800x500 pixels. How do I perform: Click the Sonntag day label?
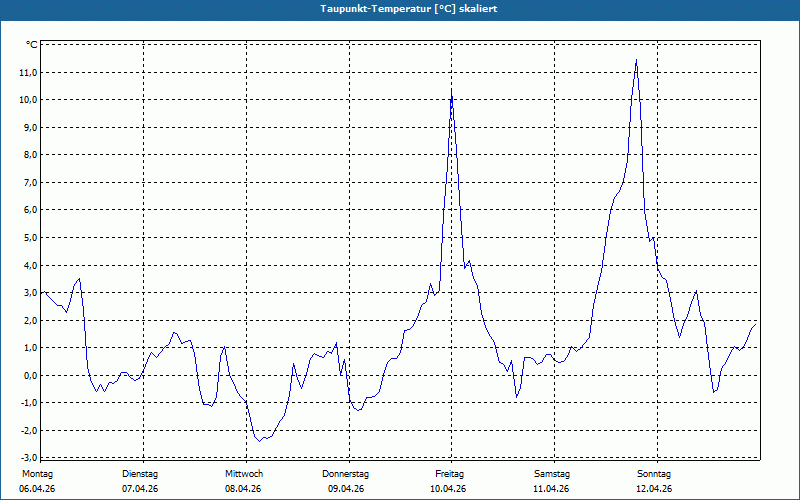pos(654,474)
